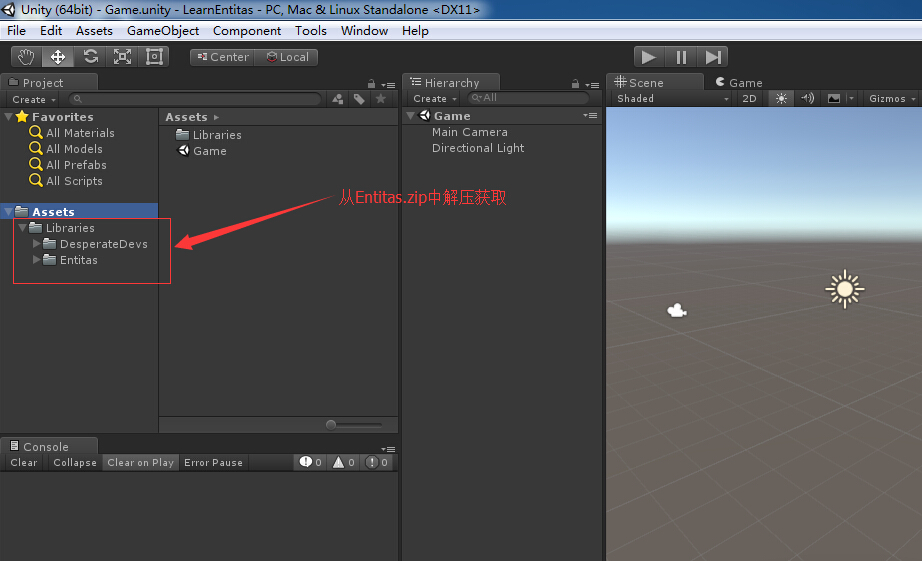922x561 pixels.
Task: Step one frame forward
Action: point(713,57)
